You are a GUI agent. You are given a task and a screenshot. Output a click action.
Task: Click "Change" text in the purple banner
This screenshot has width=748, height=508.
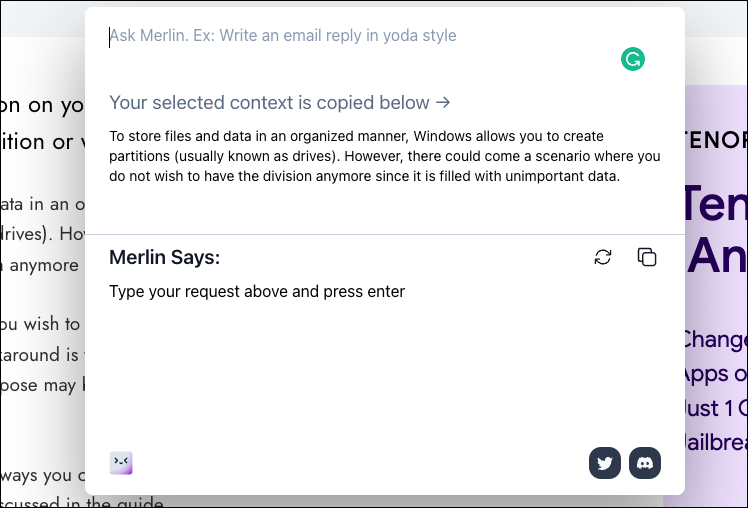tap(714, 339)
